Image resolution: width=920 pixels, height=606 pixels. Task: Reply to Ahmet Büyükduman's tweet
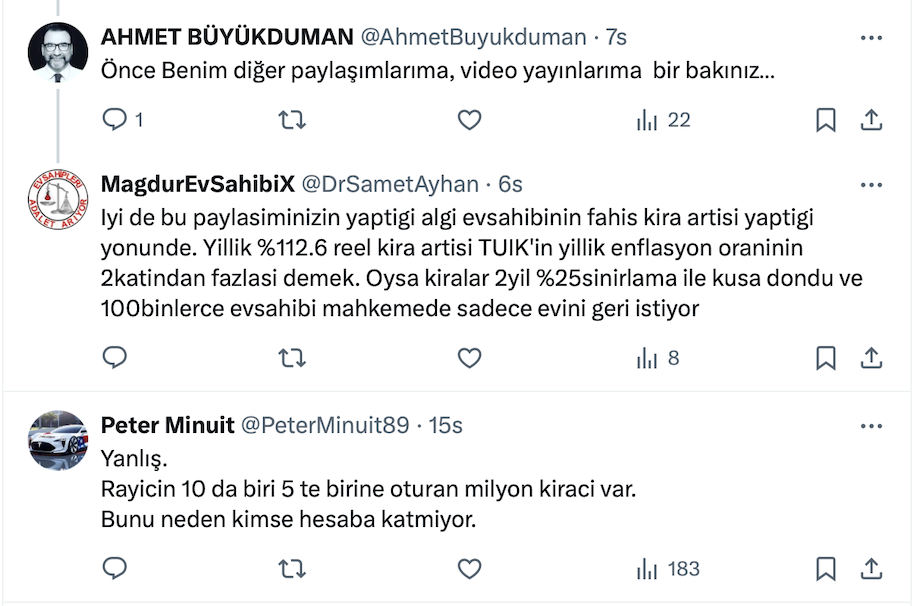(116, 121)
